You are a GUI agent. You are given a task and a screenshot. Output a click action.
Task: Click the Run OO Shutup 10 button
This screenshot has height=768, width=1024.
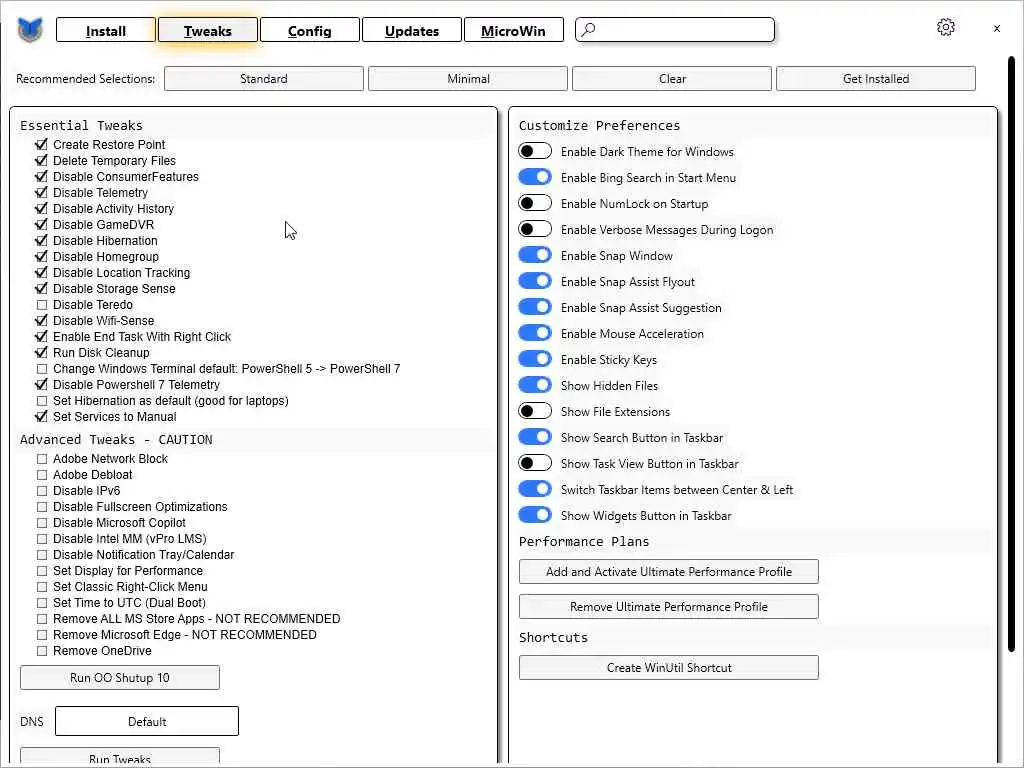pyautogui.click(x=120, y=678)
